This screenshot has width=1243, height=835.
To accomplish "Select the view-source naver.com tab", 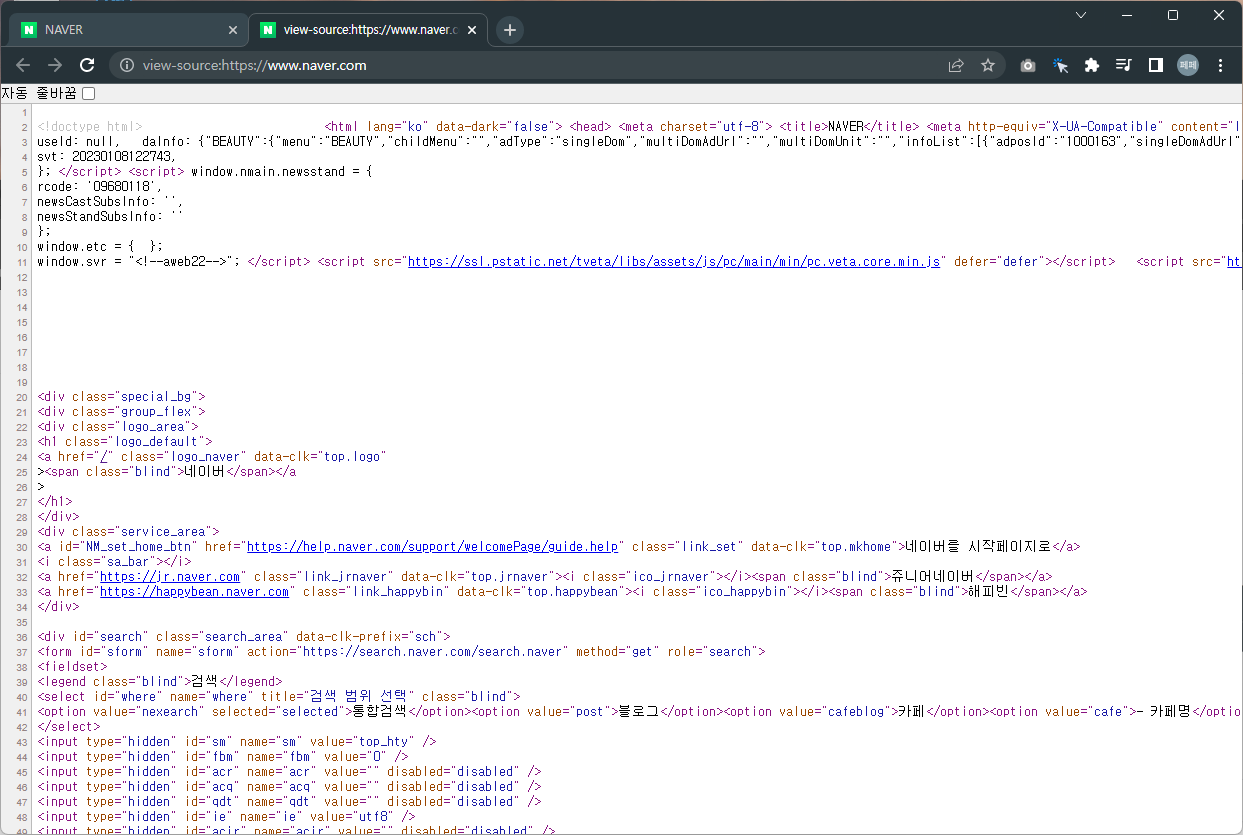I will [368, 30].
